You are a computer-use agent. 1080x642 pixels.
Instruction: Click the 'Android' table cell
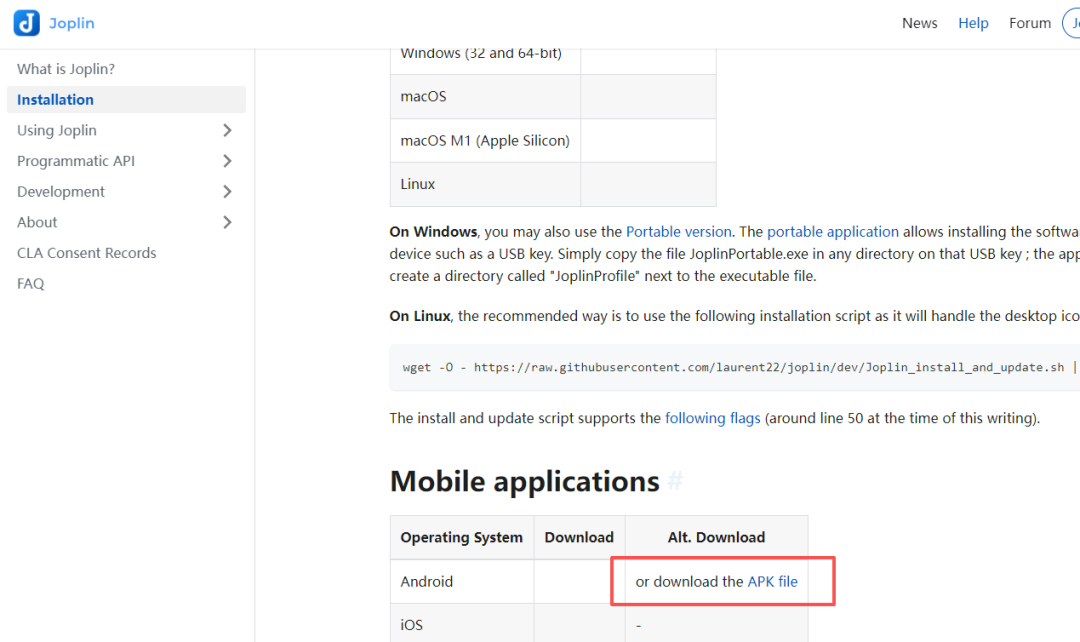click(461, 581)
